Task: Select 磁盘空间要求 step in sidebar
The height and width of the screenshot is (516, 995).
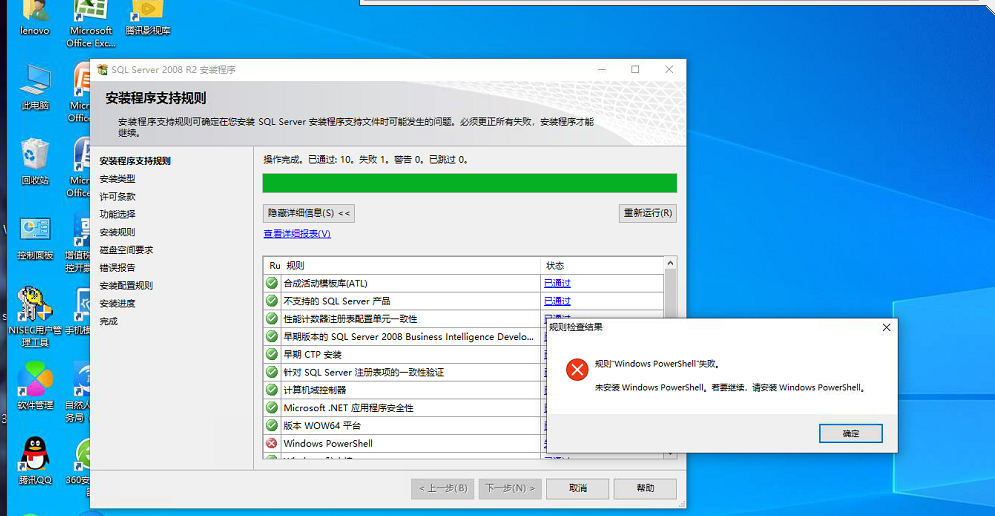Action: tap(126, 250)
